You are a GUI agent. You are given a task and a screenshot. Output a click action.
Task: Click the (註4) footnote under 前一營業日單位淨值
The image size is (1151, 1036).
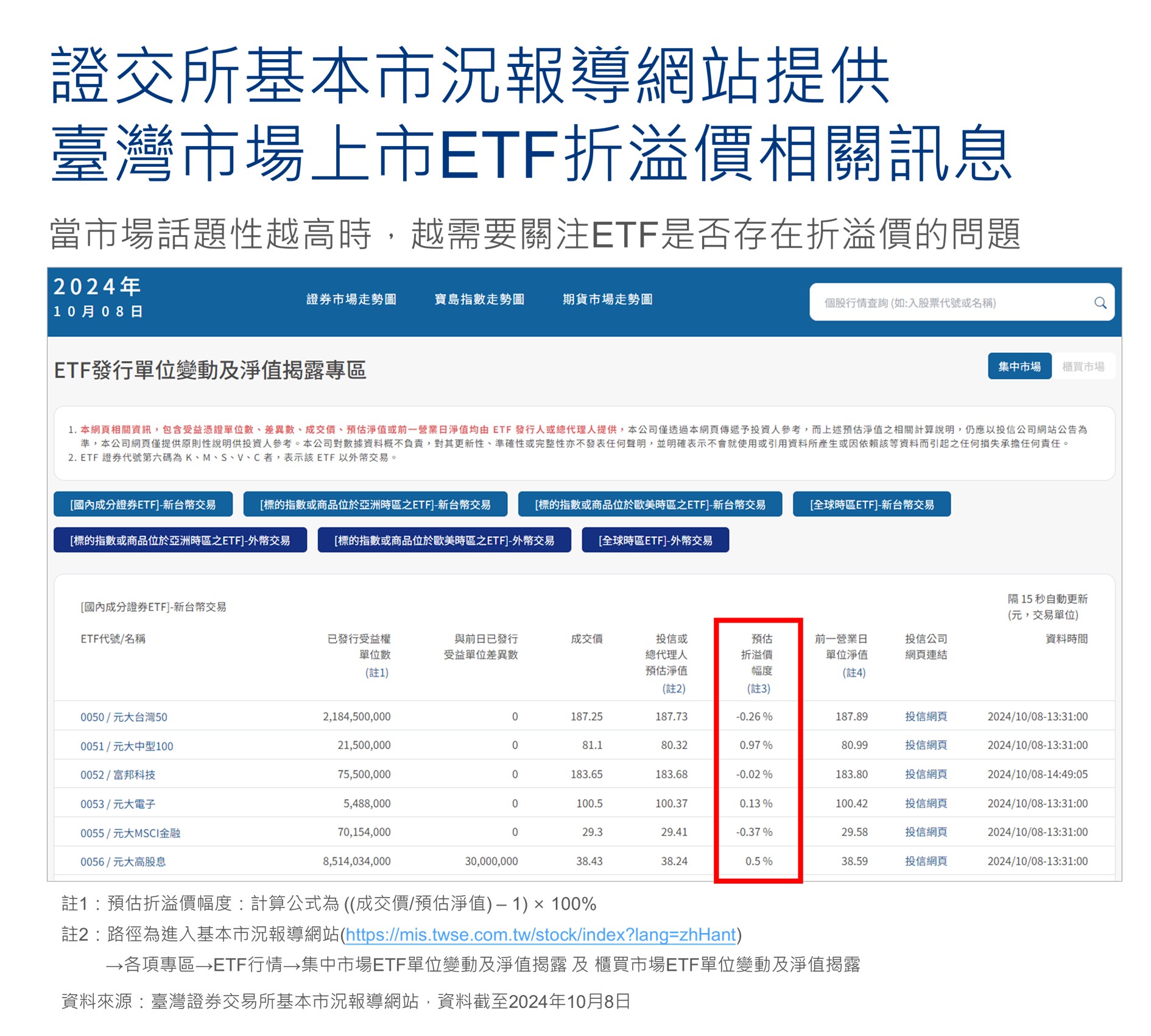click(854, 672)
